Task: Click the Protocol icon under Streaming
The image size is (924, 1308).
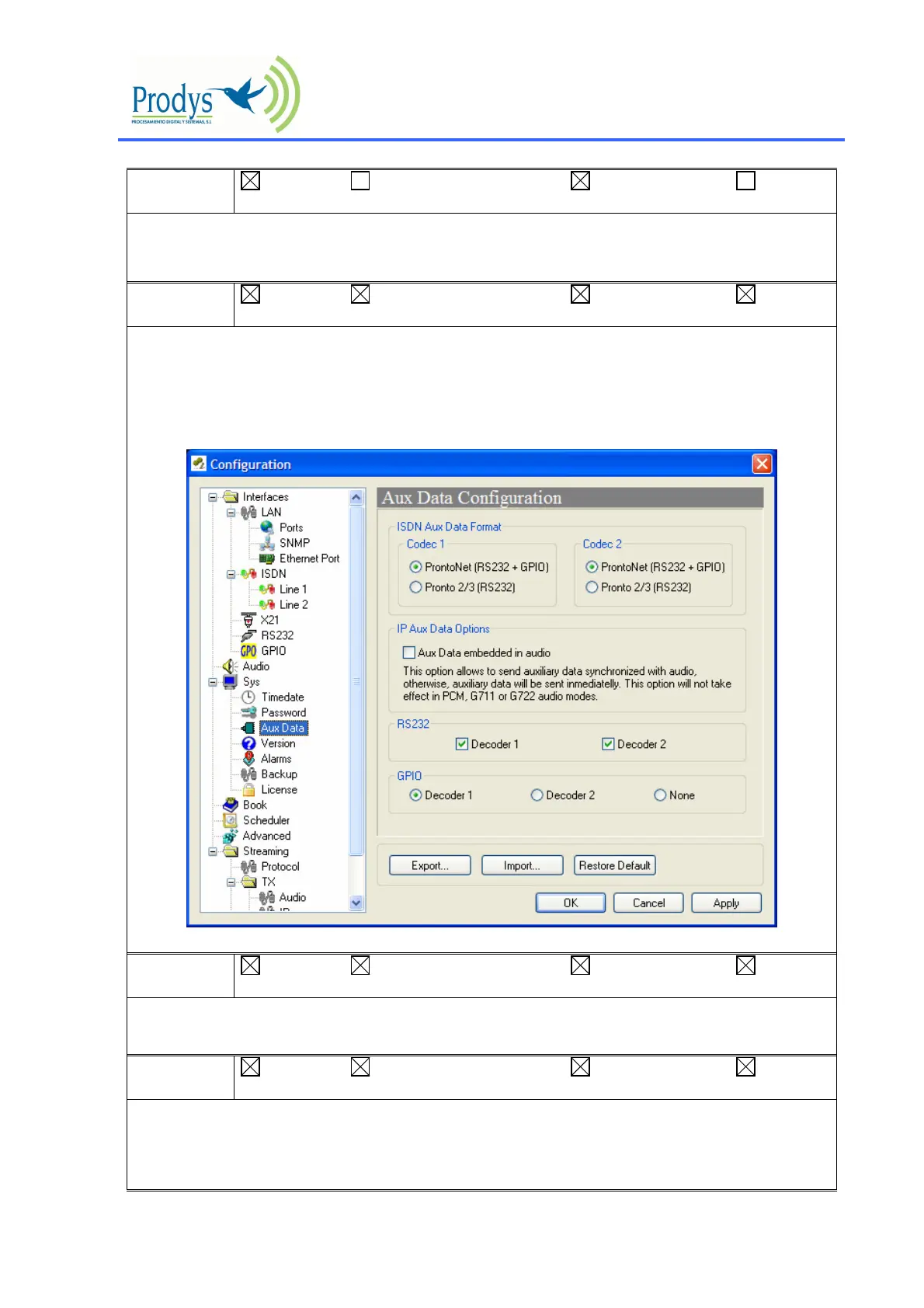Action: coord(248,867)
